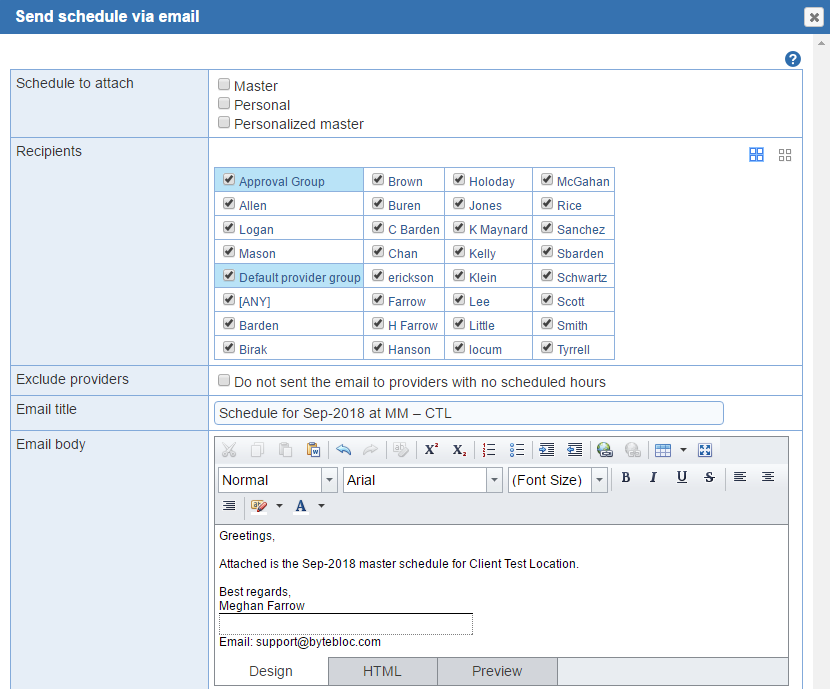Screen dimensions: 830x689
Task: Uncheck recipient Tyrrell
Action: [547, 347]
